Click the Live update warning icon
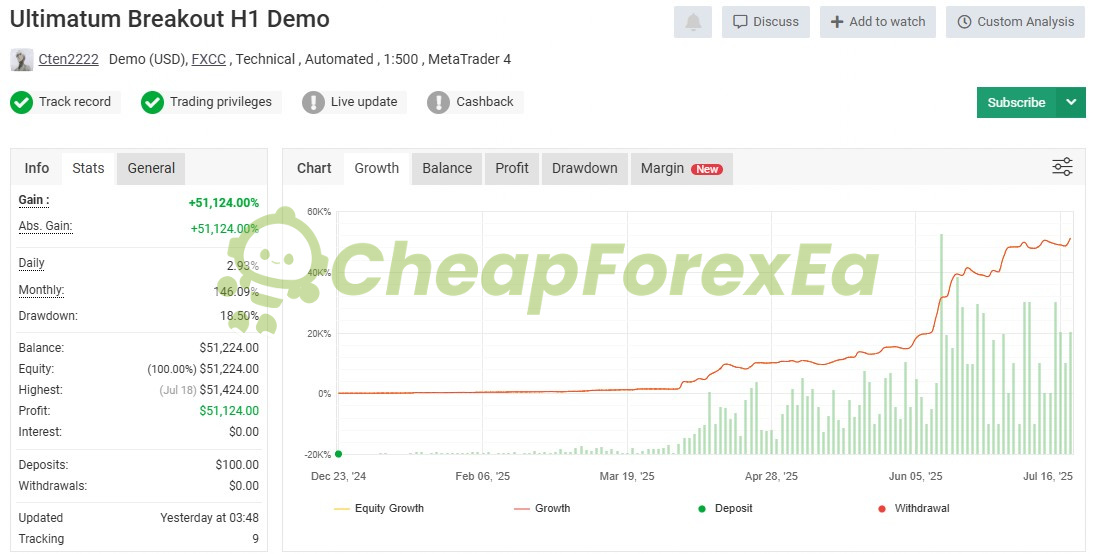 313,103
